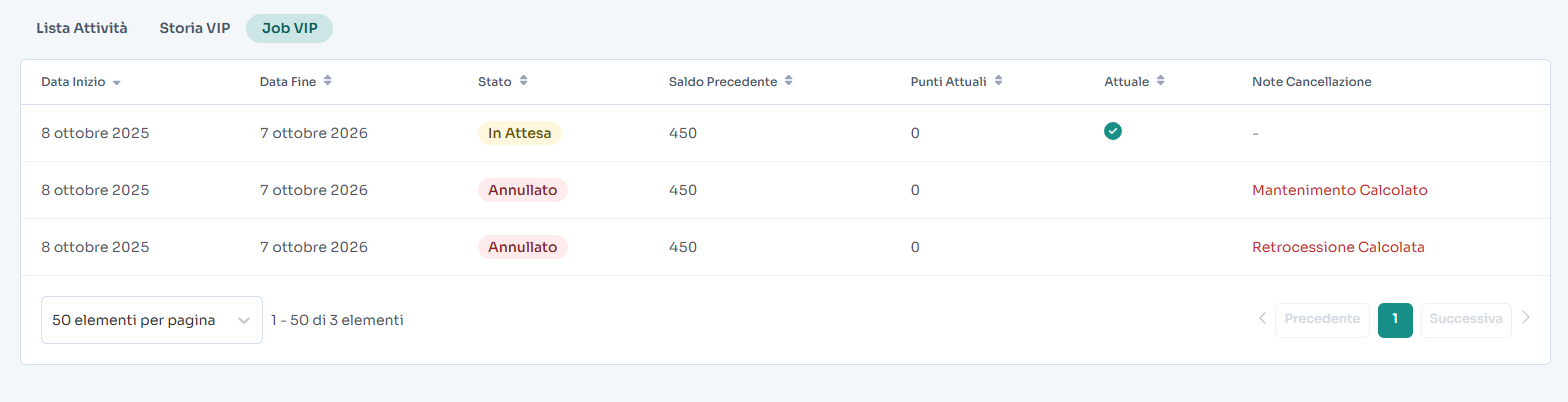Click the In Attesa status badge

click(520, 133)
